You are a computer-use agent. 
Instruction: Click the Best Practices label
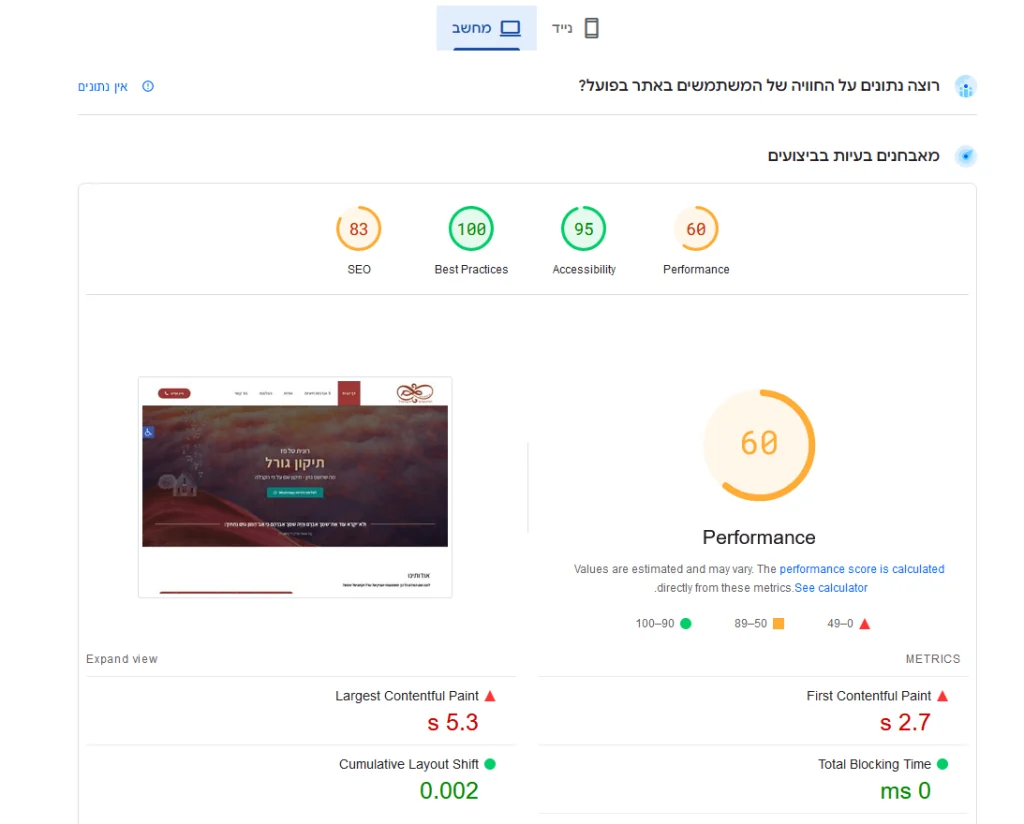[x=471, y=270]
